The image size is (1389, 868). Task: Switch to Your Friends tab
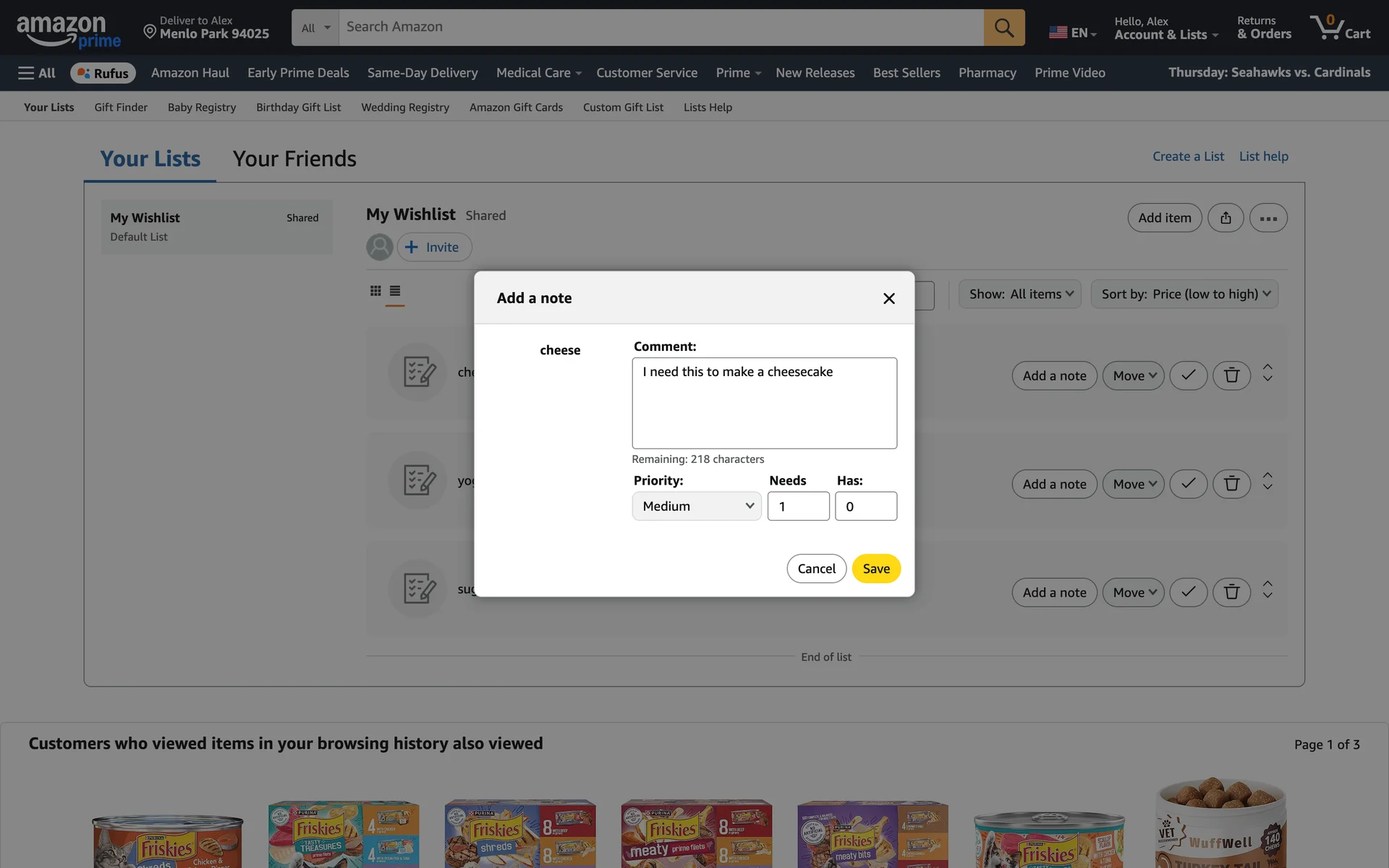[x=294, y=159]
